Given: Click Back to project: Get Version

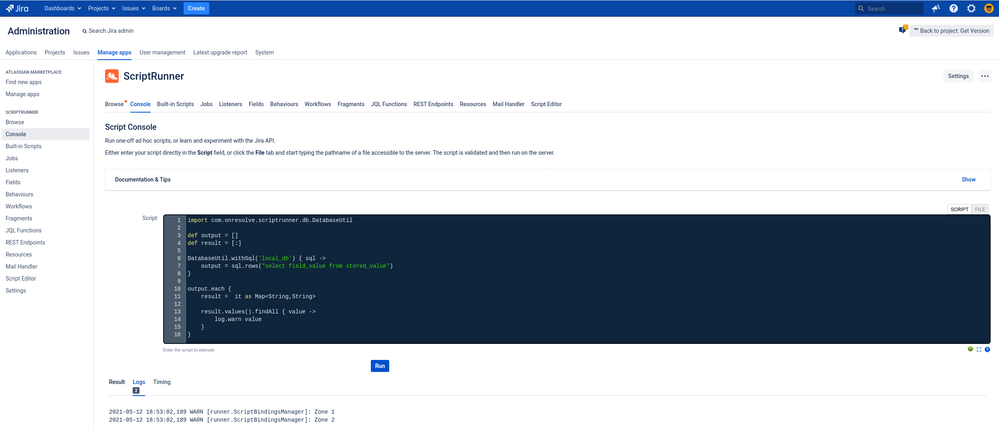Looking at the screenshot, I should click(952, 31).
